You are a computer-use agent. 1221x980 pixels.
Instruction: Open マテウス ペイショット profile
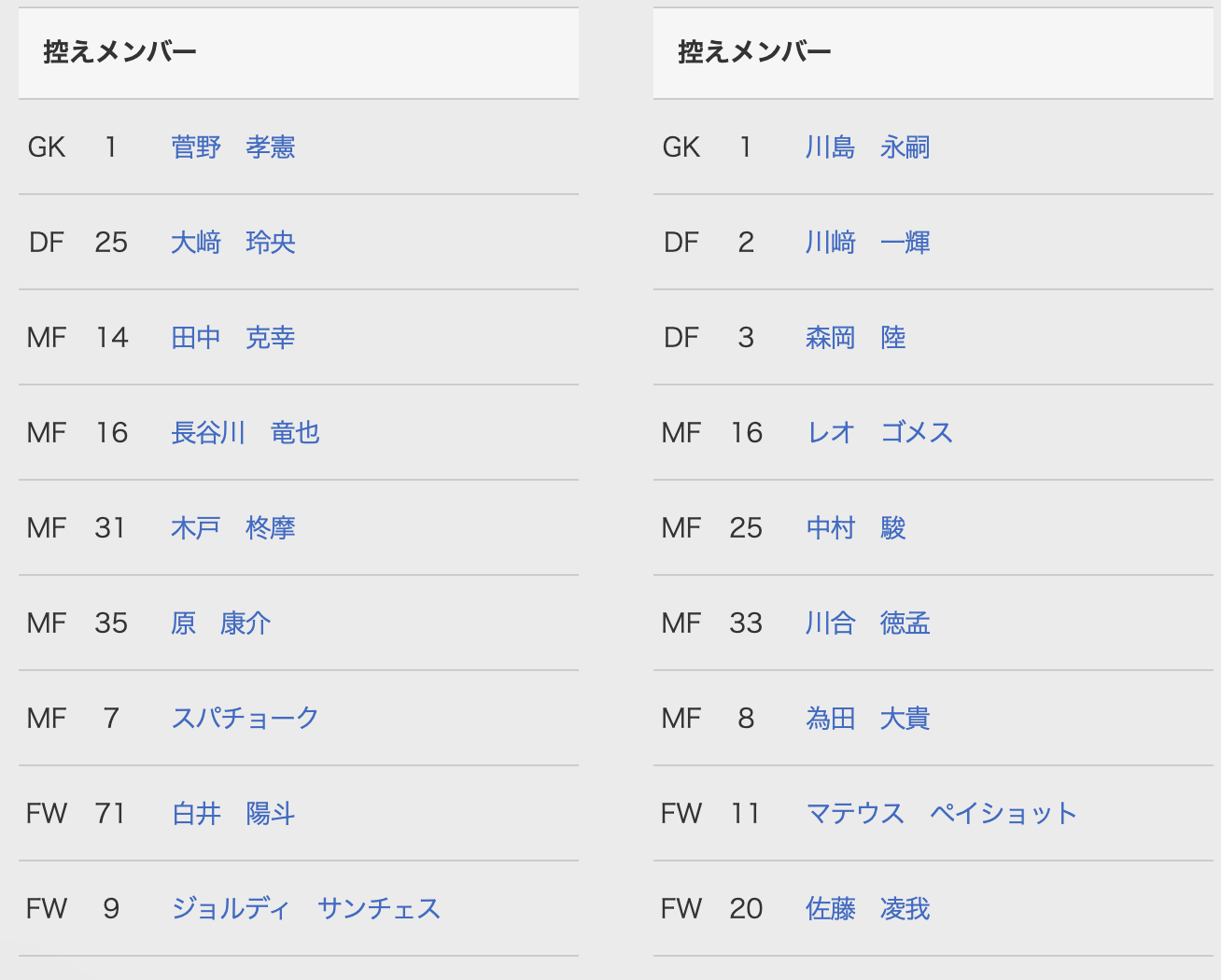941,814
